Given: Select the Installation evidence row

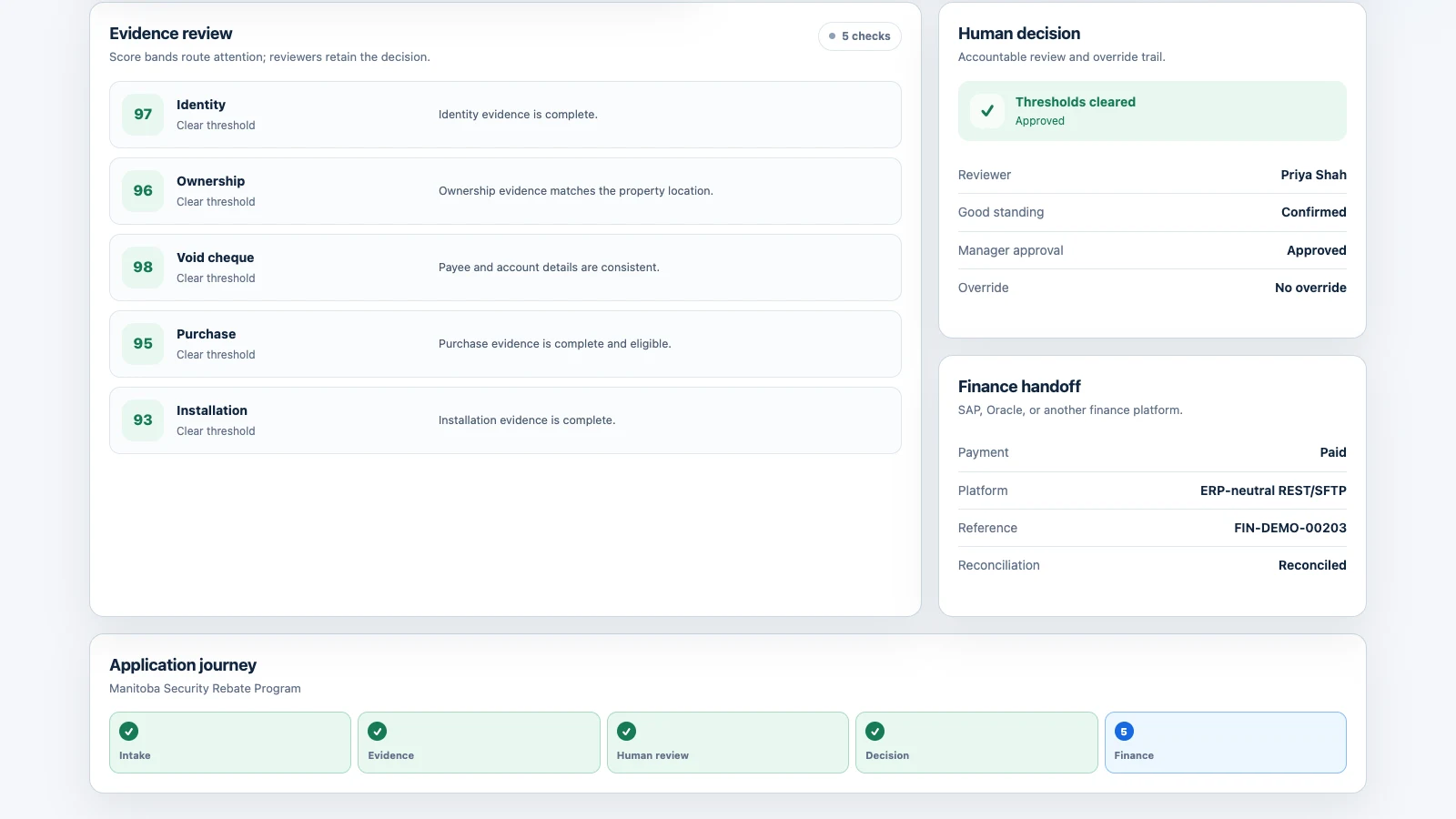Looking at the screenshot, I should pos(505,420).
